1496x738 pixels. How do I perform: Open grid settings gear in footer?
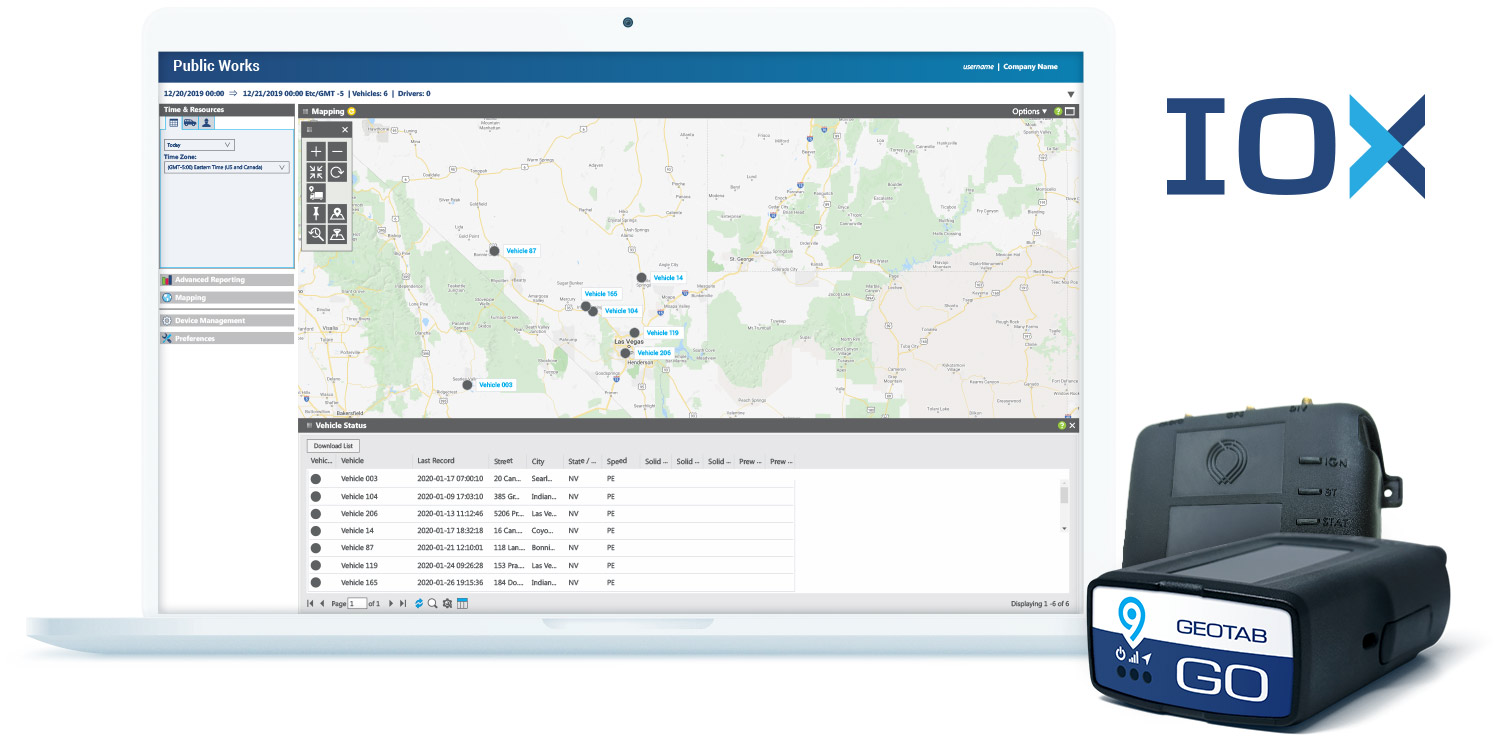click(x=447, y=604)
